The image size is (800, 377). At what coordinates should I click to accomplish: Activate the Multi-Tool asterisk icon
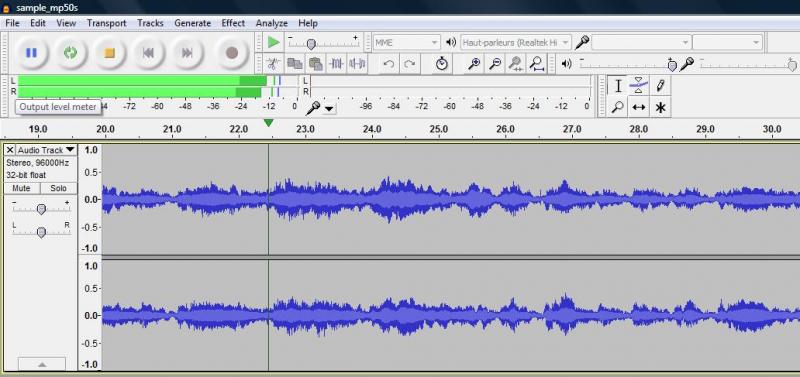[660, 107]
